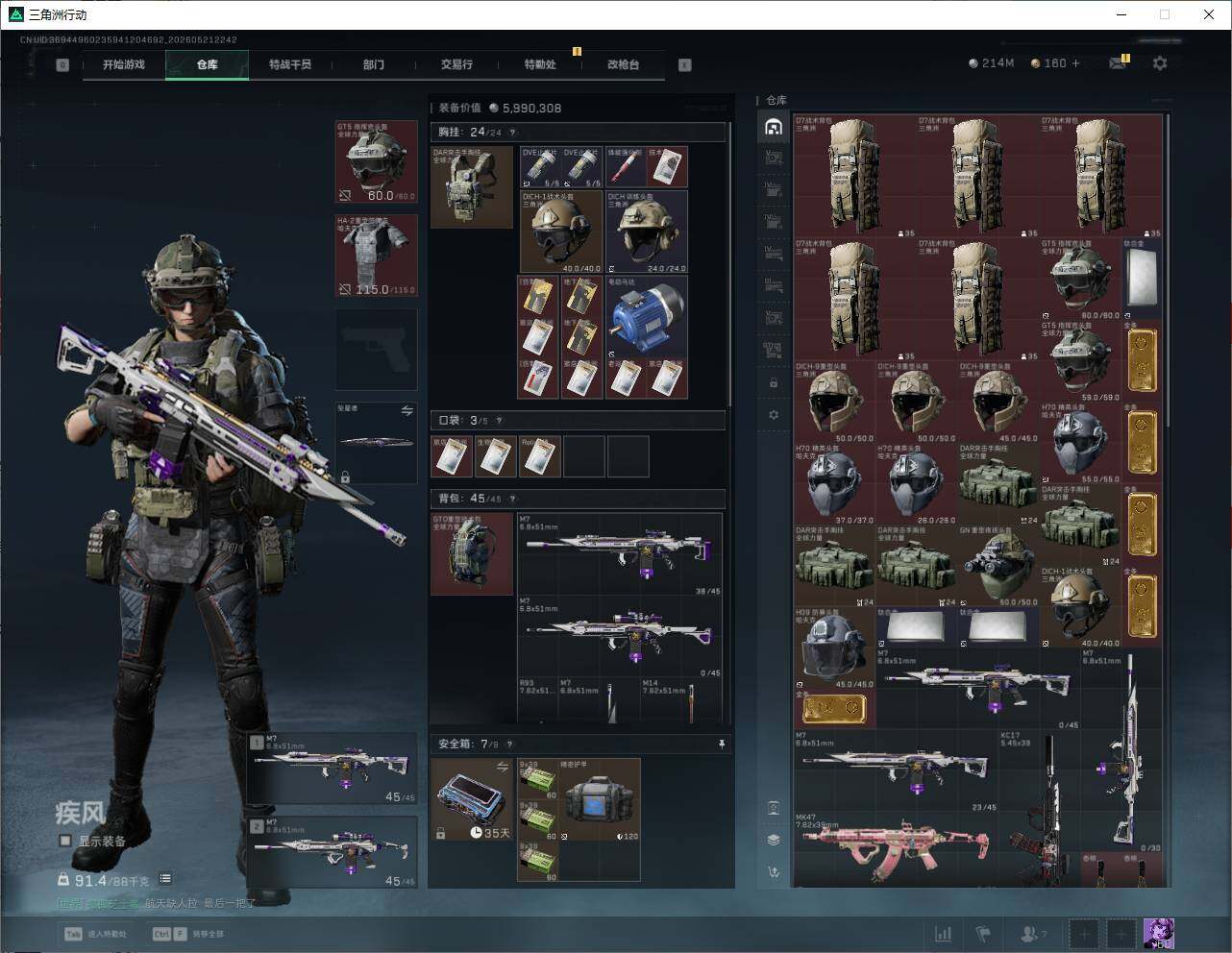This screenshot has width=1232, height=953.
Task: Click the 214M currency balance
Action: (x=991, y=63)
